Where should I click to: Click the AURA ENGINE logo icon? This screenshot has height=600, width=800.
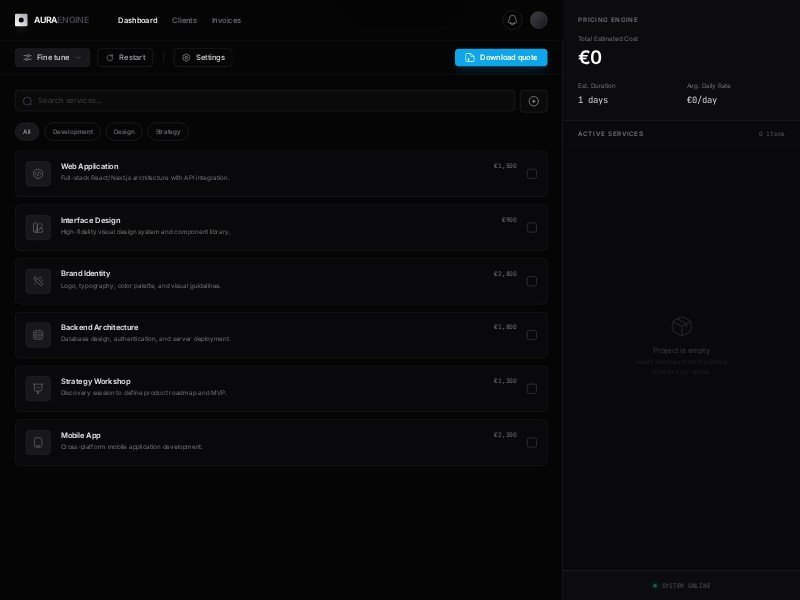click(x=21, y=19)
